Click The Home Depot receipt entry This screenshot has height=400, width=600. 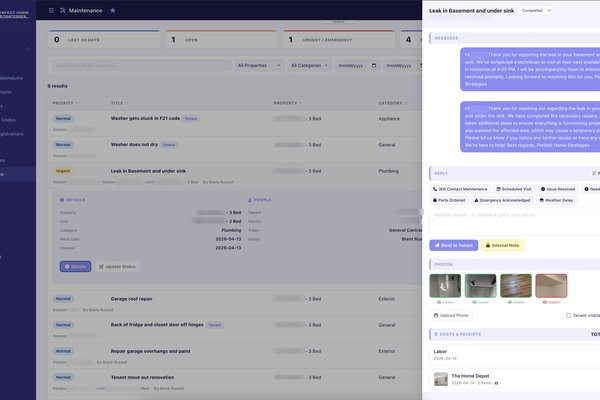point(515,379)
